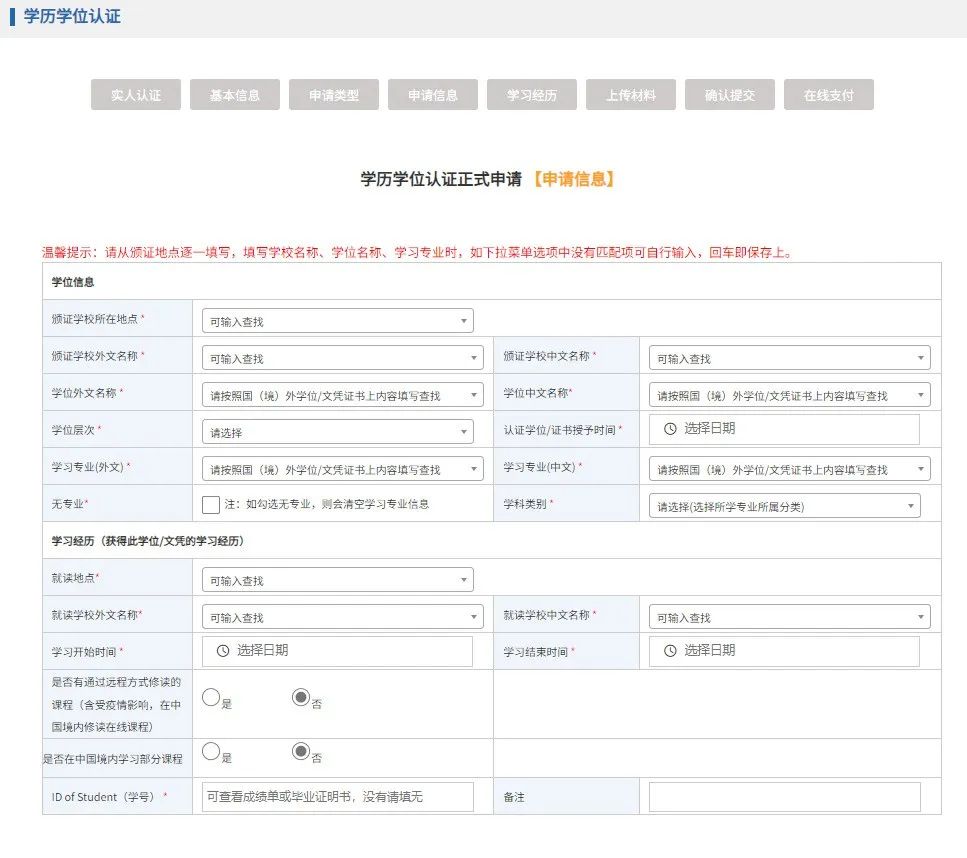
Task: Open the 学习经历 step tab
Action: click(x=532, y=95)
